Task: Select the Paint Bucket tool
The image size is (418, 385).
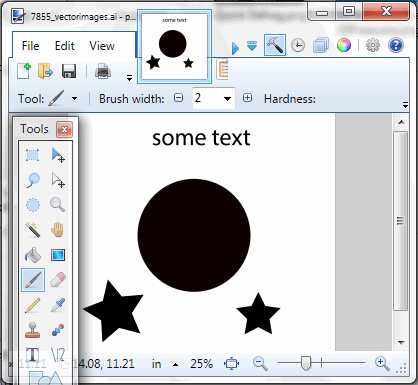Action: tap(33, 255)
